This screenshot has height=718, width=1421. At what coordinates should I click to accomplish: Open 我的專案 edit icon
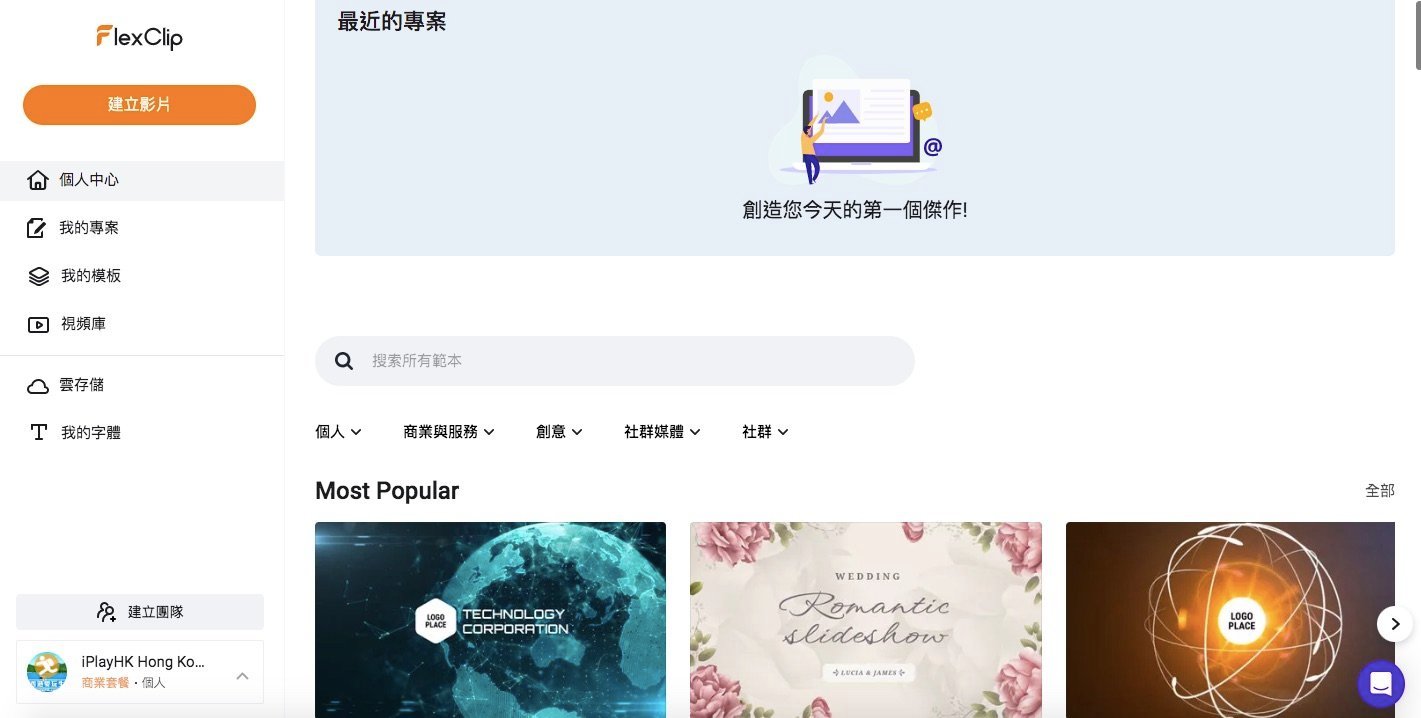pos(36,228)
